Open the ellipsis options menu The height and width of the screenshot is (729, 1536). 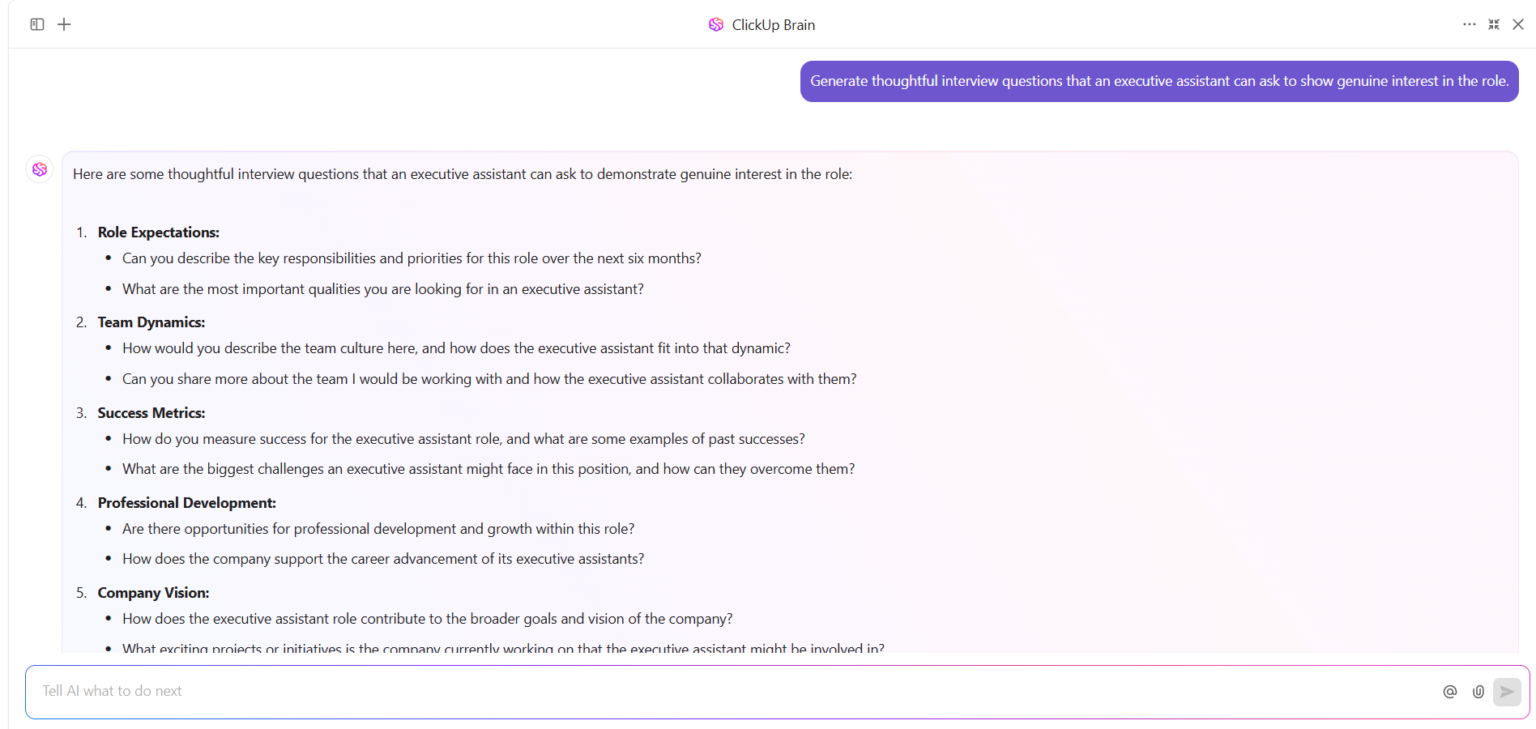tap(1469, 24)
